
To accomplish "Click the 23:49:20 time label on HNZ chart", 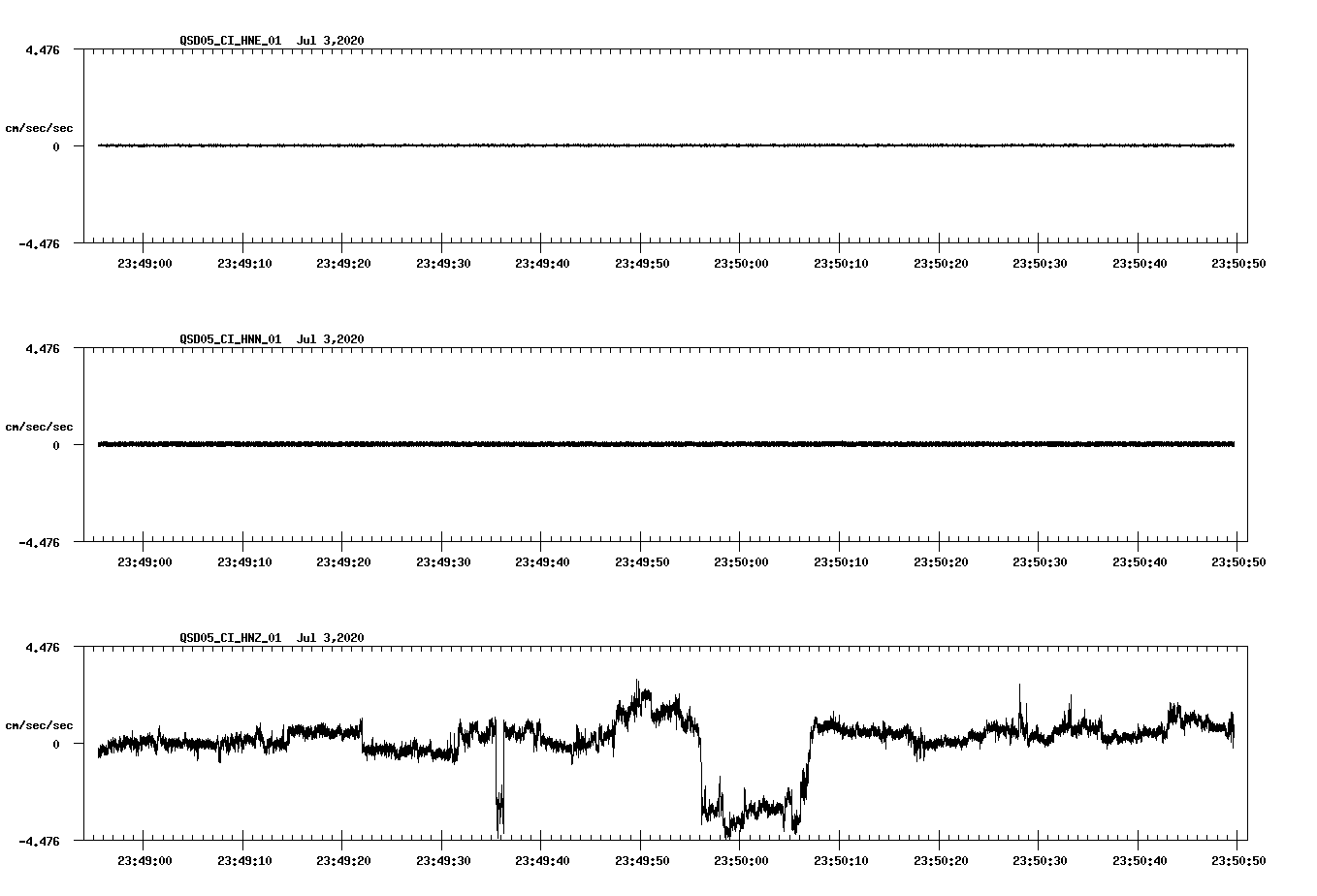I will [x=342, y=860].
